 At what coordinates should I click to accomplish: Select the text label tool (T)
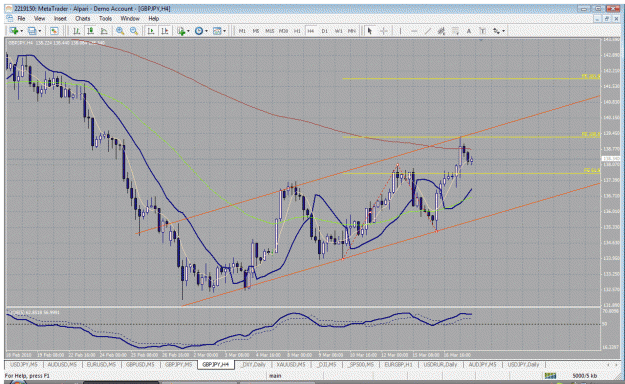click(482, 31)
